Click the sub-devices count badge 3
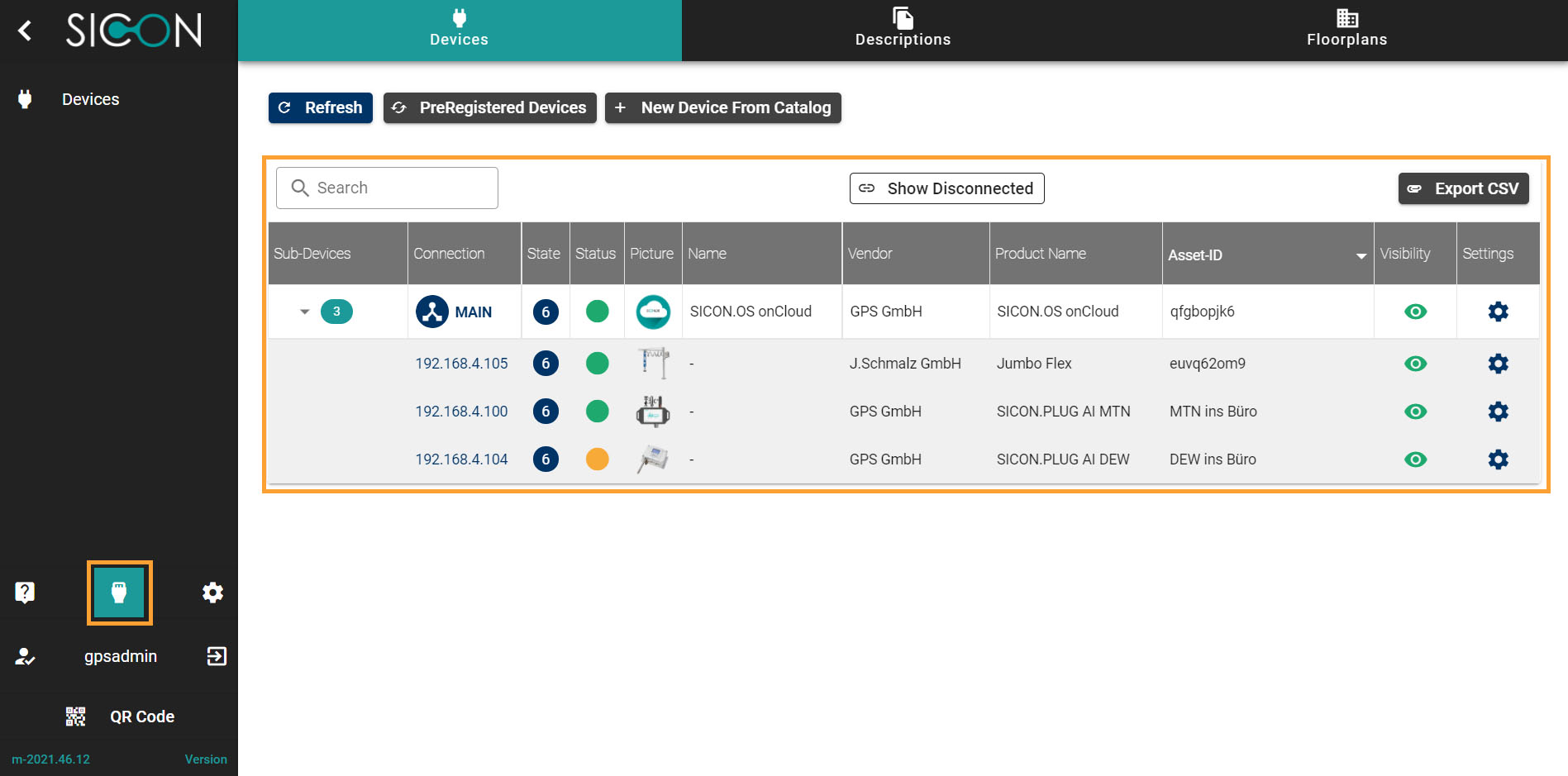Image resolution: width=1568 pixels, height=776 pixels. (x=336, y=312)
